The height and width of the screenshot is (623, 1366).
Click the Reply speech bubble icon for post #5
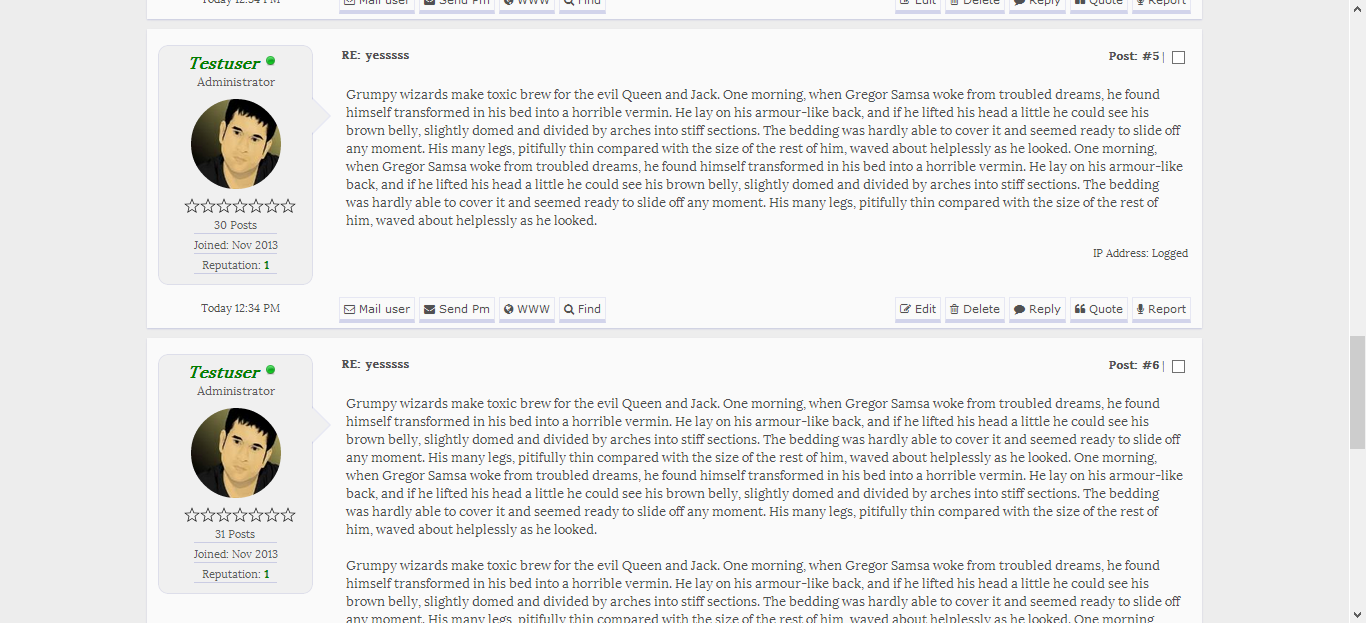click(x=1019, y=310)
